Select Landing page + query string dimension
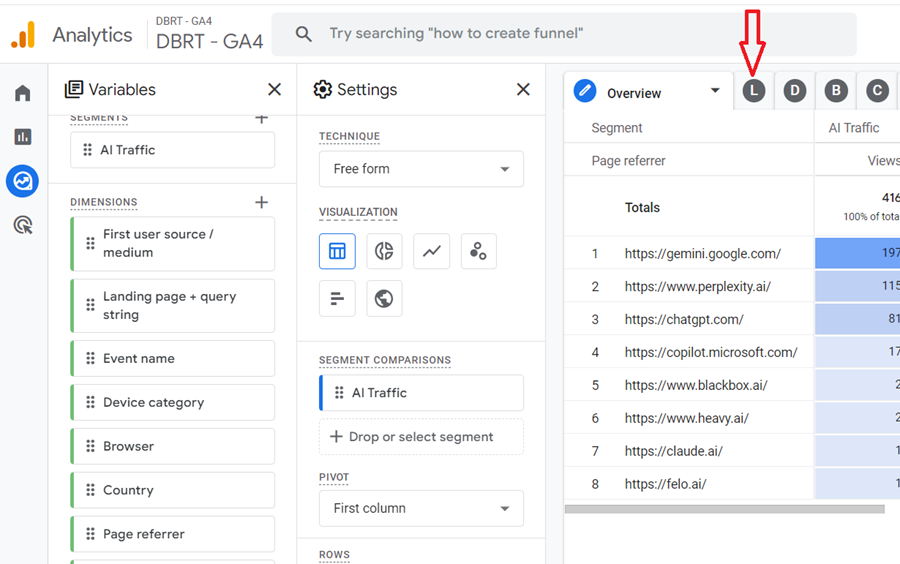The image size is (900, 564). [173, 306]
